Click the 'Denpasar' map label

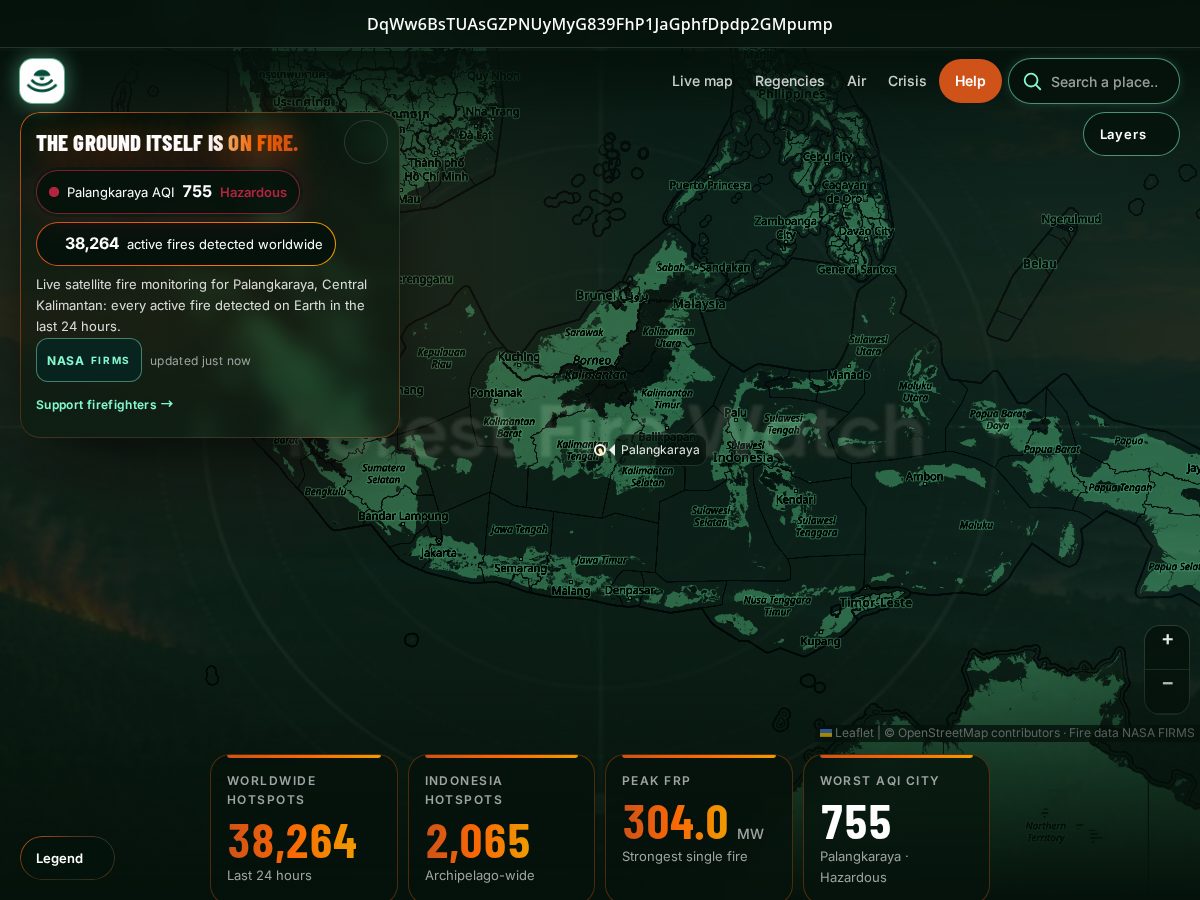(x=630, y=590)
